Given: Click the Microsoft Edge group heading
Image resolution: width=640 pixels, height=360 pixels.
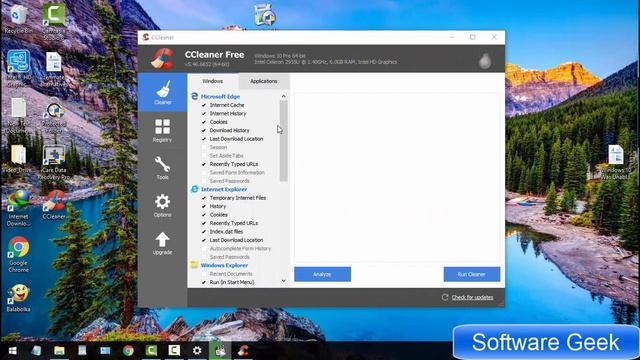Looking at the screenshot, I should (x=220, y=96).
